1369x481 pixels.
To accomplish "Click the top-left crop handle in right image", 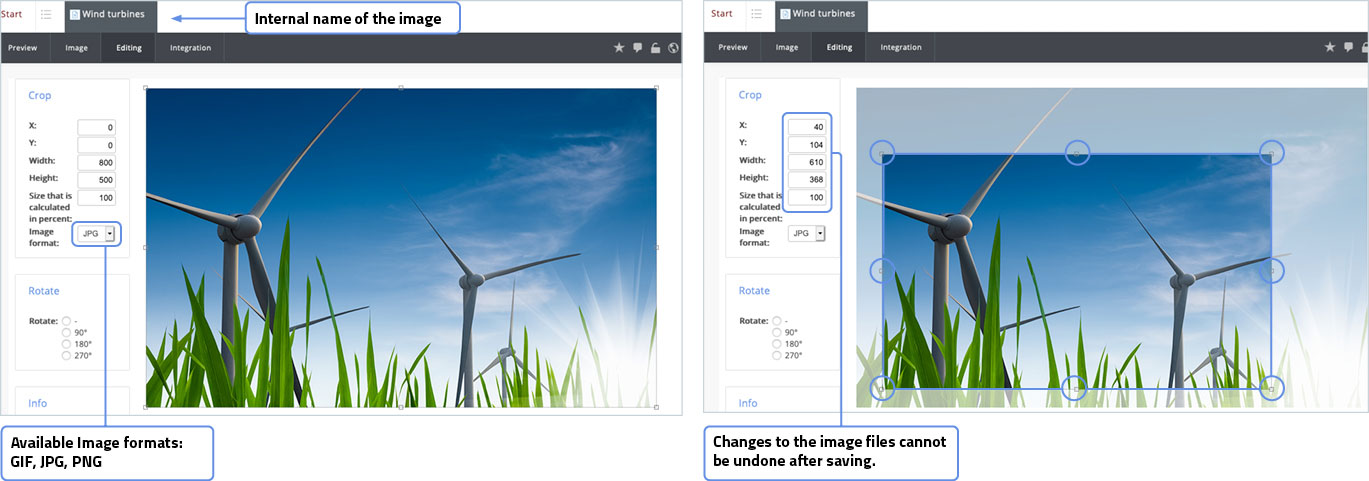I will pos(881,152).
